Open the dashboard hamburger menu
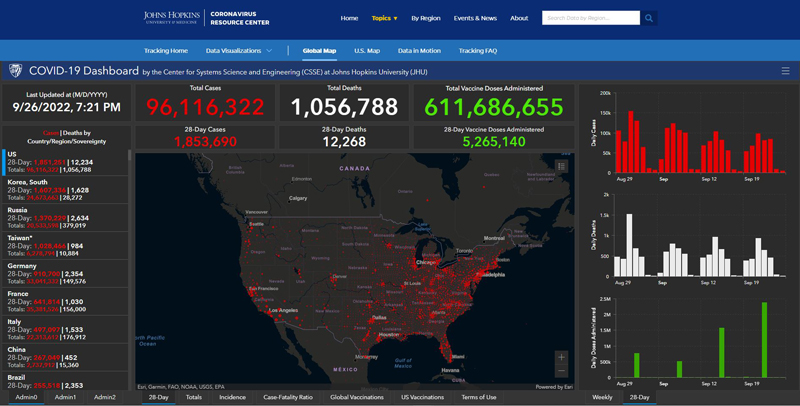The height and width of the screenshot is (406, 800). pos(785,71)
